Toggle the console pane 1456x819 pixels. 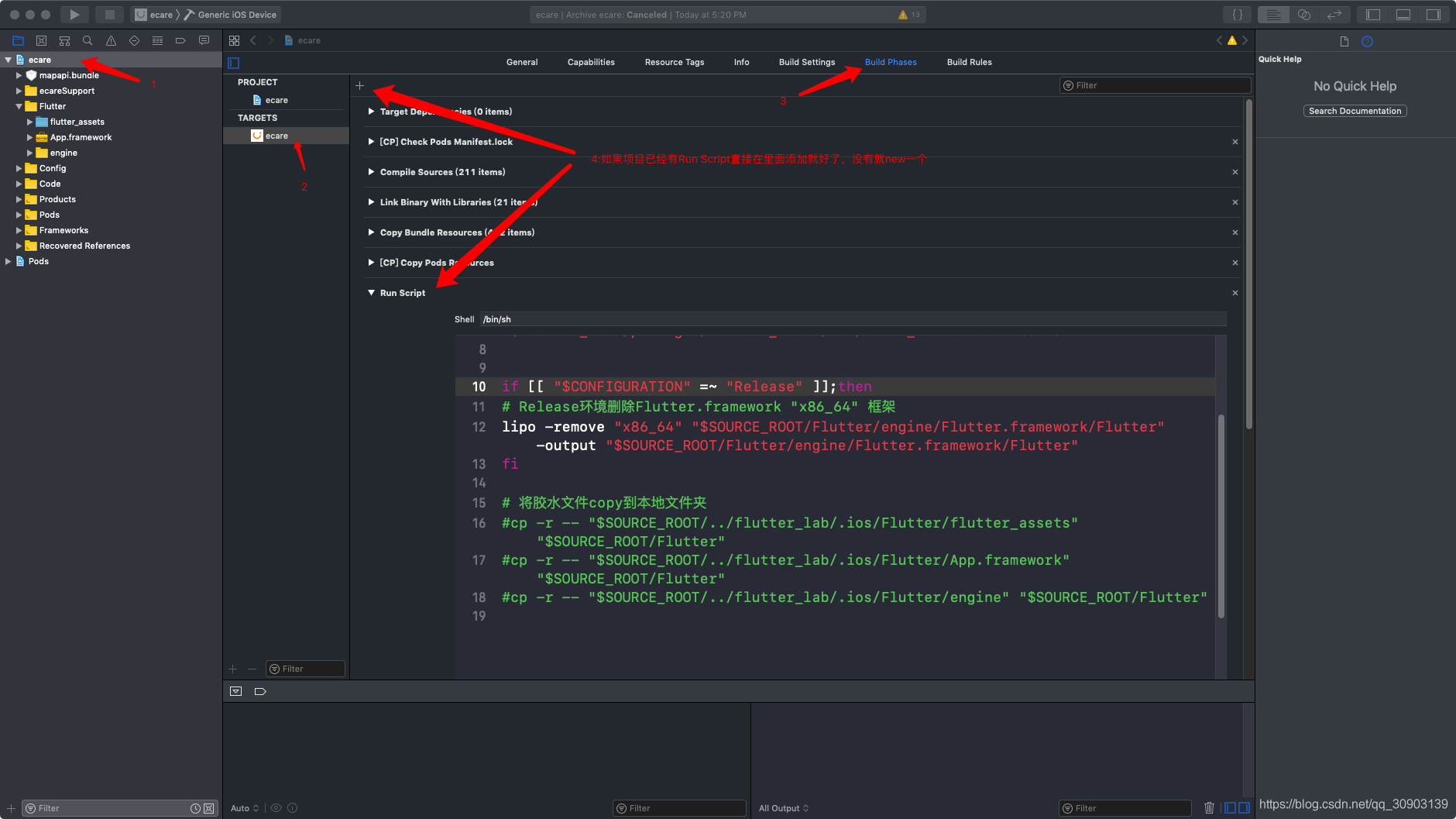tap(1244, 807)
